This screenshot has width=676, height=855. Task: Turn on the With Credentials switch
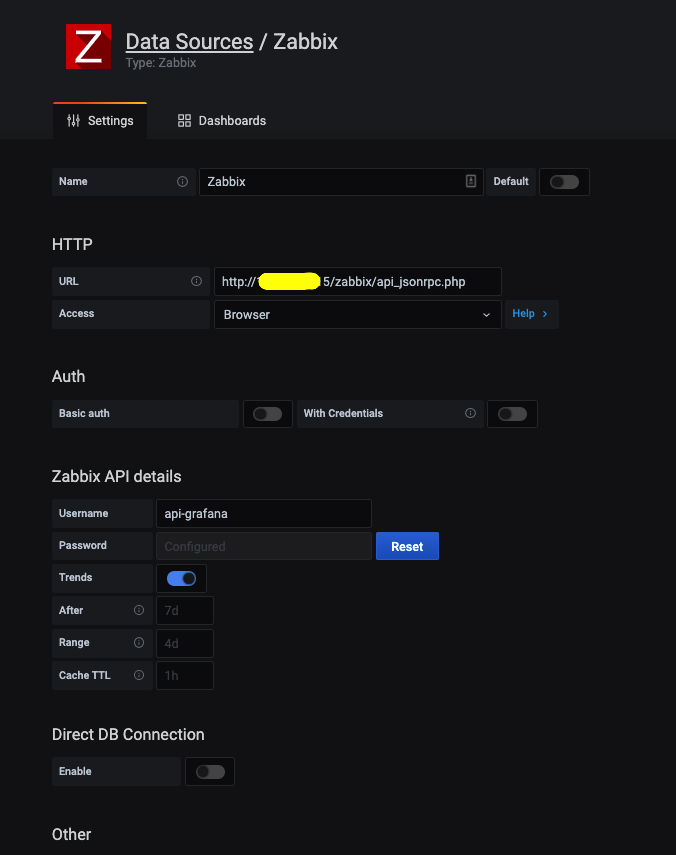coord(512,414)
